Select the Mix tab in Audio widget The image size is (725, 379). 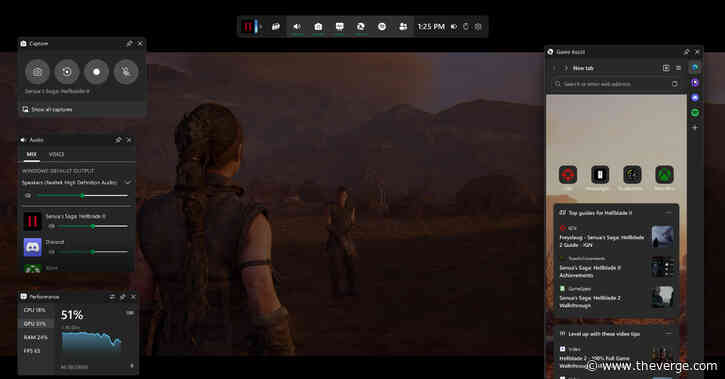[31, 154]
